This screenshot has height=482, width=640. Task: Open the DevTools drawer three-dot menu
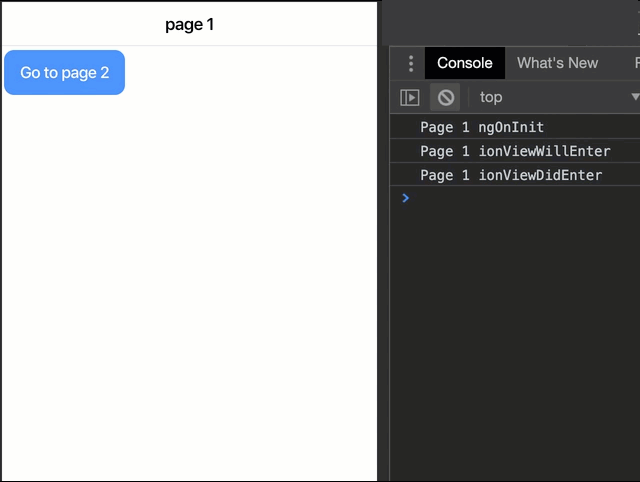tap(410, 63)
